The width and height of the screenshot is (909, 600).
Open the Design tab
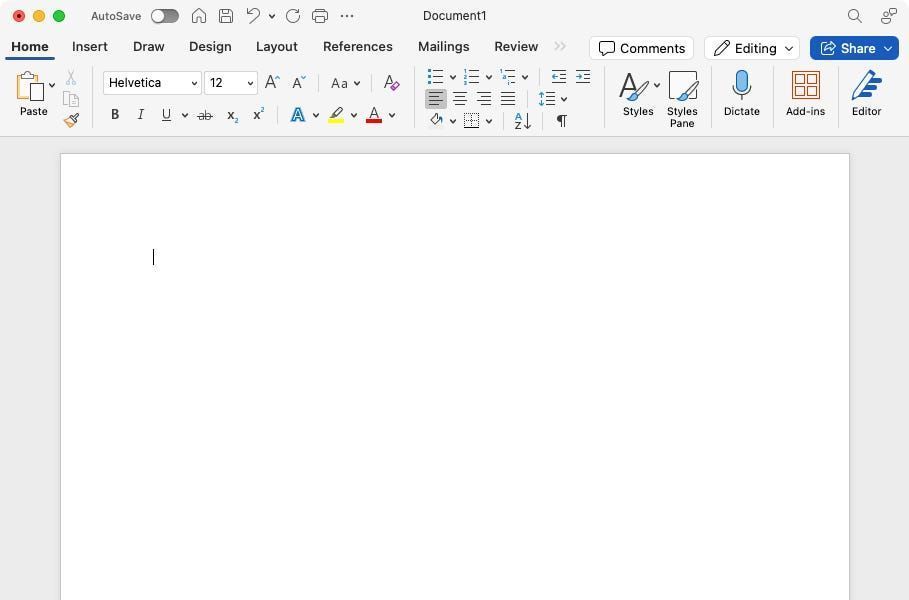[x=210, y=46]
